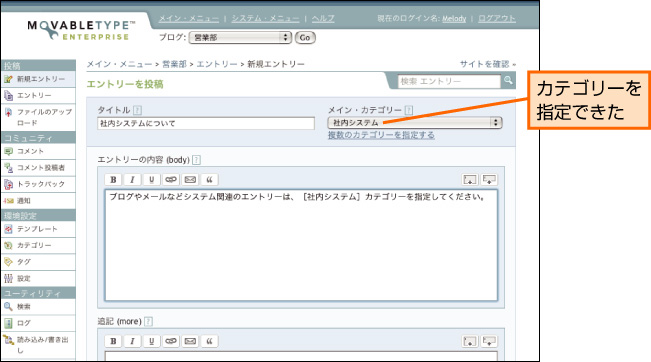The image size is (651, 362).
Task: Click the Underline button in body editor
Action: [x=152, y=179]
